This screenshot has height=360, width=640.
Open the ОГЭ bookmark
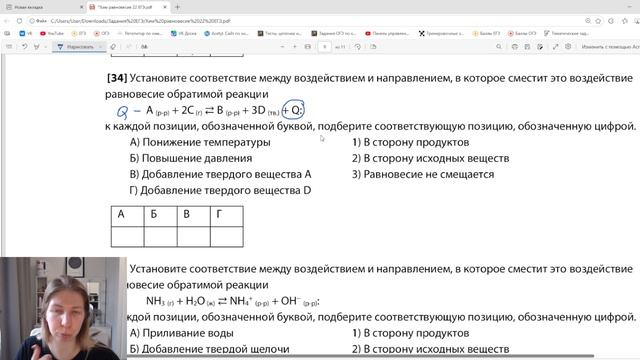(x=102, y=33)
